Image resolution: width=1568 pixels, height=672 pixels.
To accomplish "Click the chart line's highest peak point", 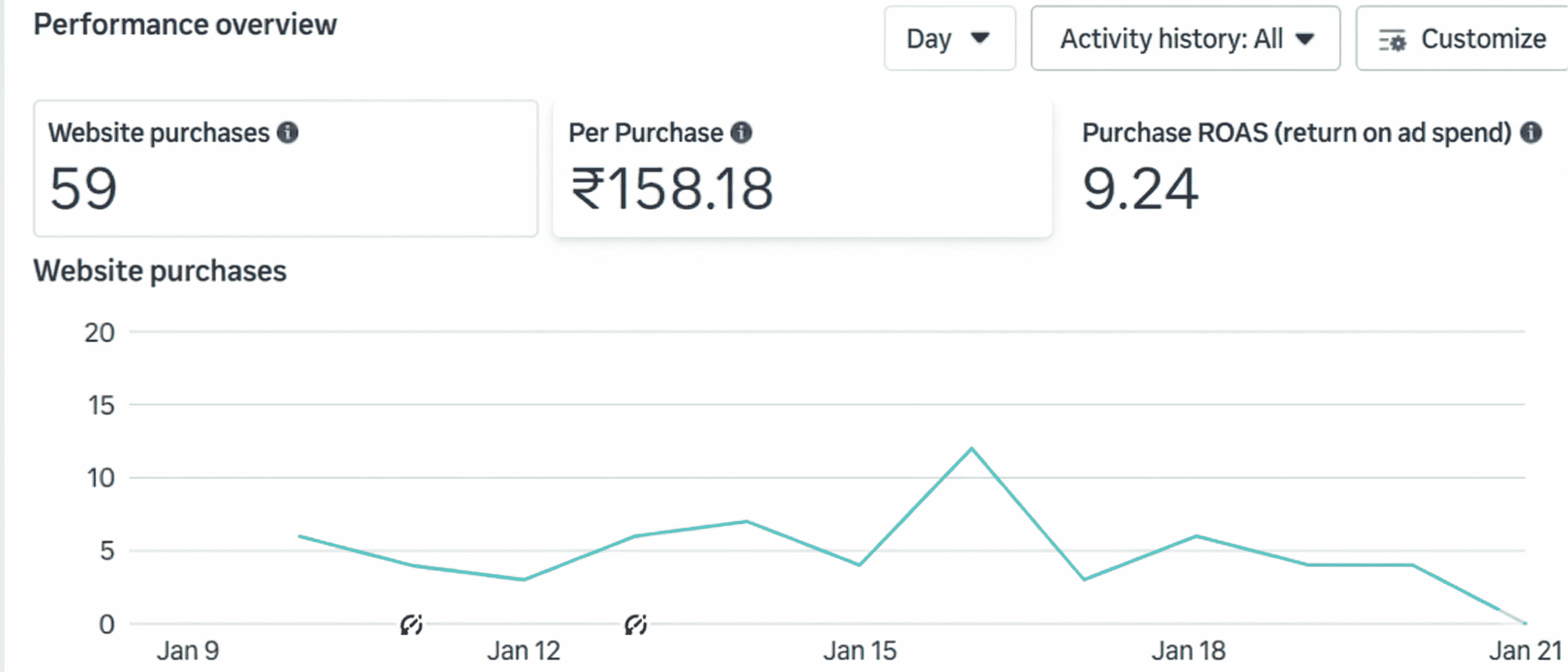I will click(972, 449).
